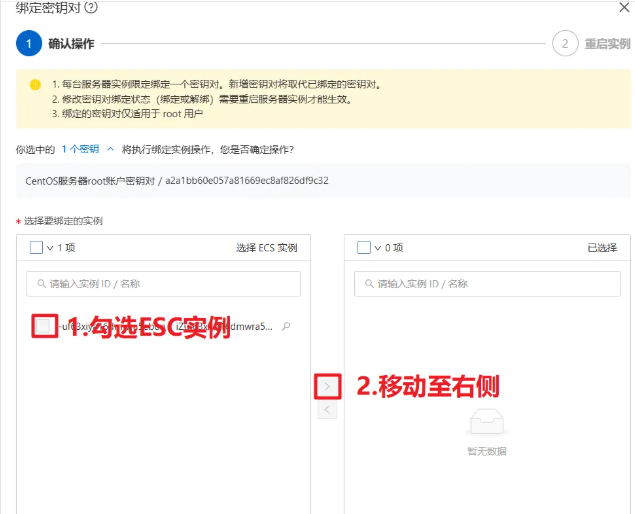Toggle select-all checkbox in 已选择 panel
Screen dimensions: 635x514
[364, 247]
